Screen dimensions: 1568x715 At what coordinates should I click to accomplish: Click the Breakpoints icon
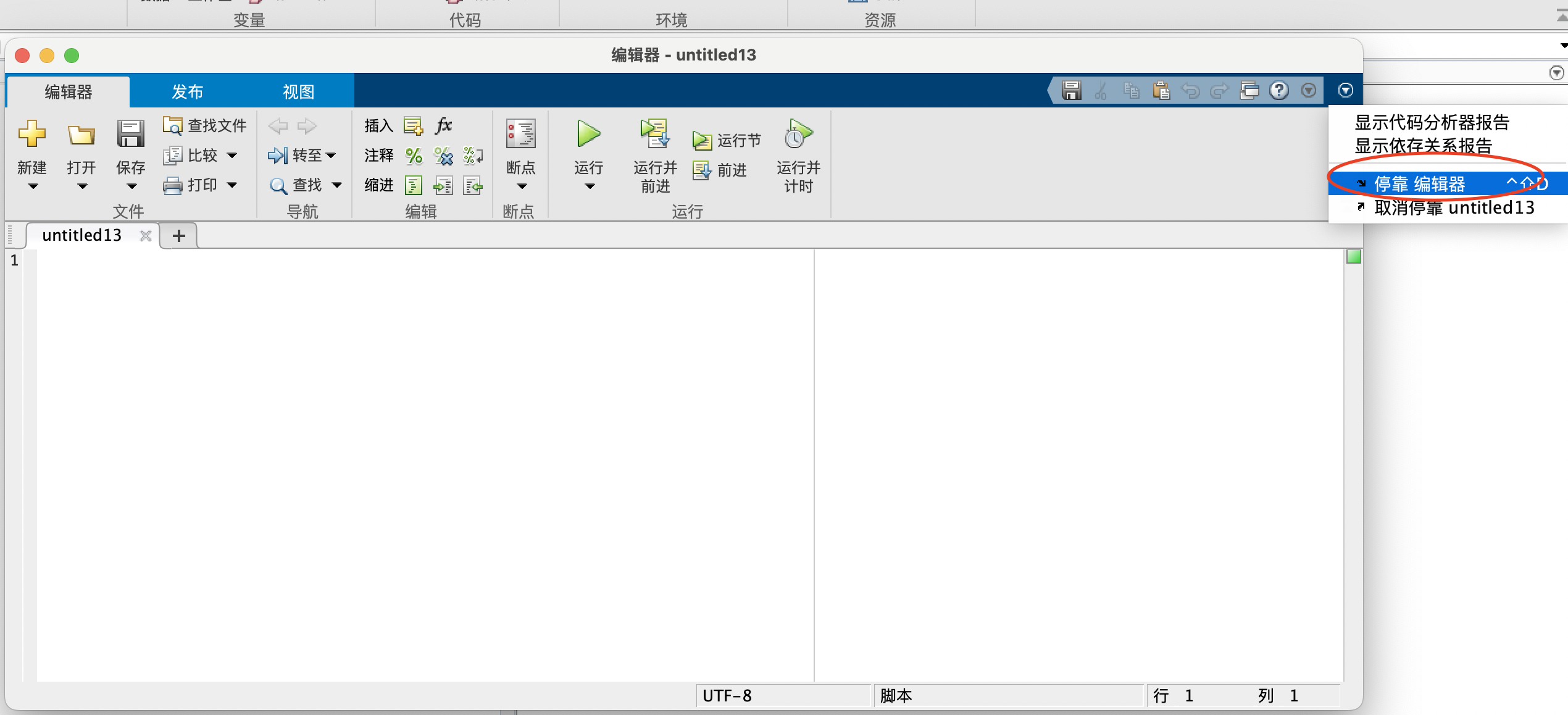coord(520,134)
